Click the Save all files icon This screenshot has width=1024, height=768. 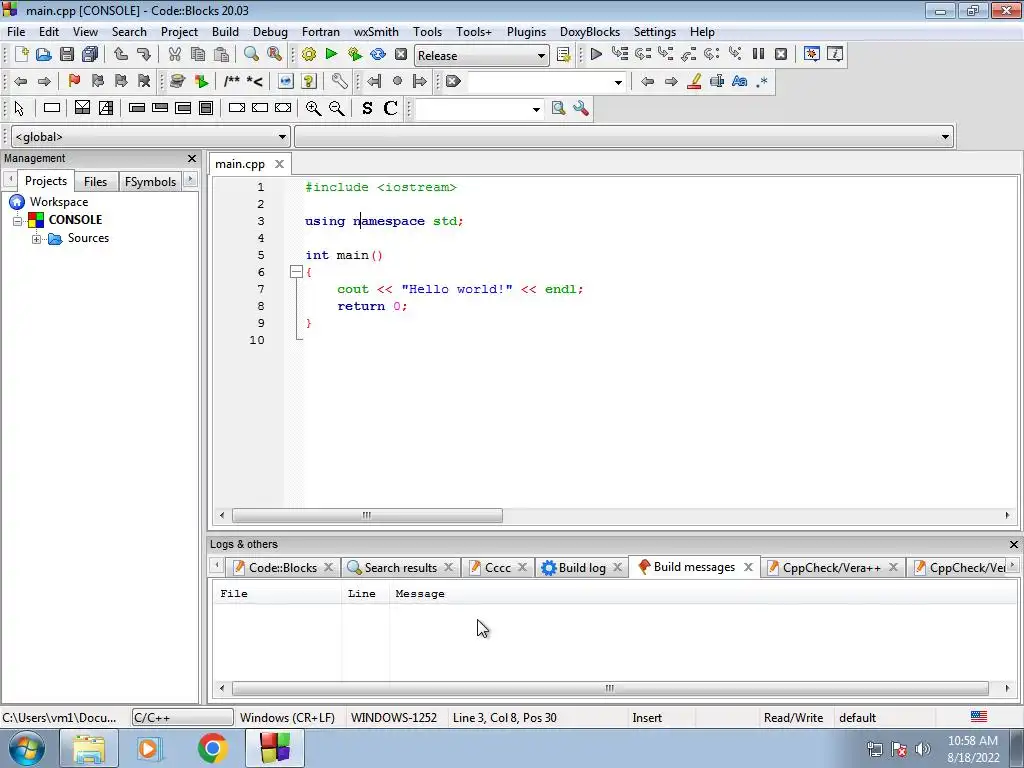click(90, 54)
